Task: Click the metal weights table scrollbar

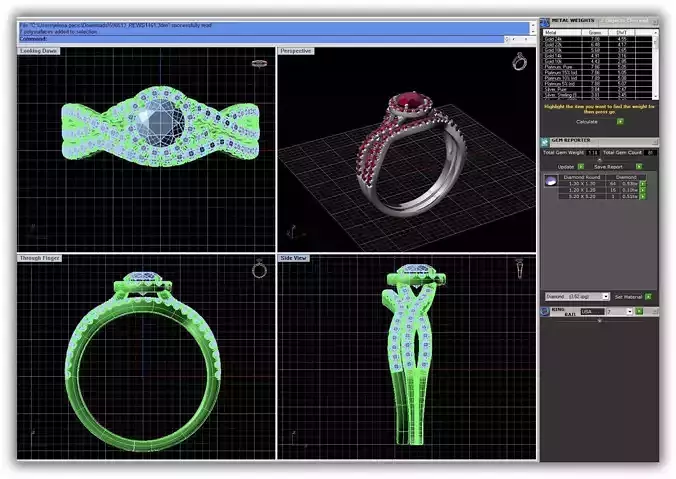Action: point(655,64)
